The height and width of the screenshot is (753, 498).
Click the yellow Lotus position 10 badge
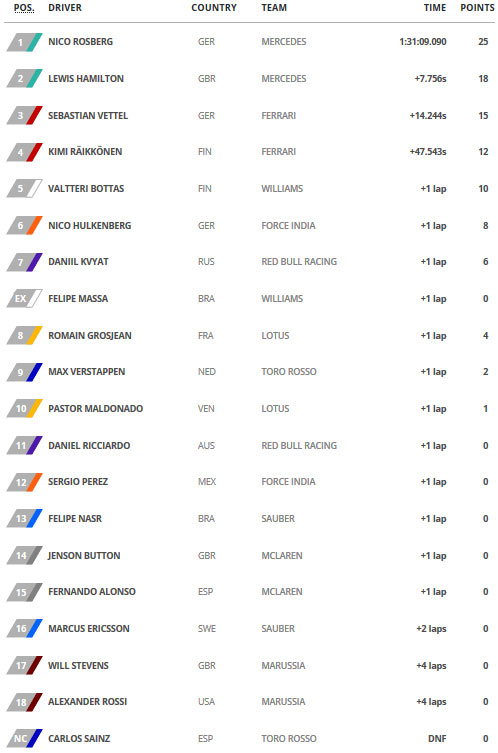(24, 409)
